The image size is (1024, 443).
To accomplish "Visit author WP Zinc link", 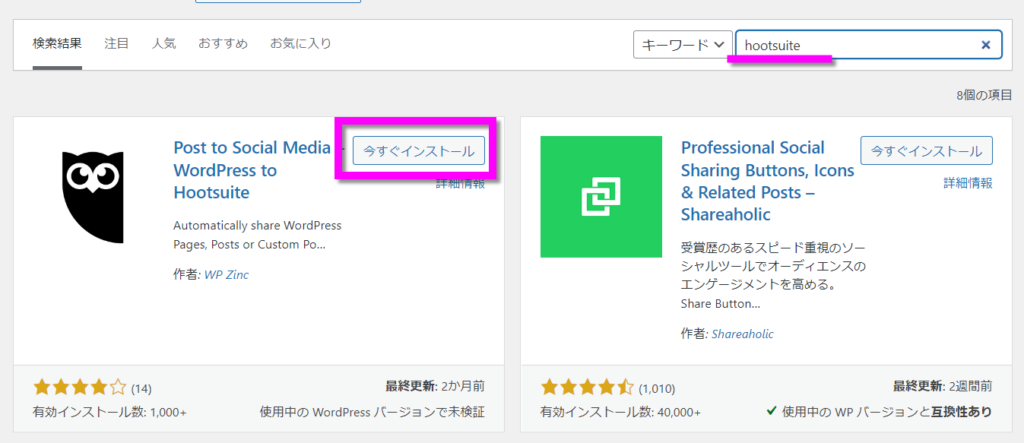I will (x=227, y=275).
